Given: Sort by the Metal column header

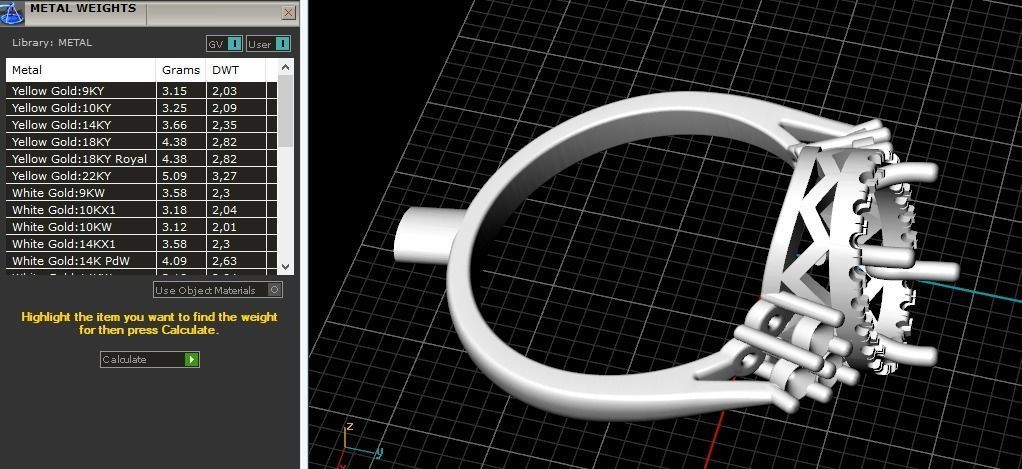Looking at the screenshot, I should tap(81, 70).
